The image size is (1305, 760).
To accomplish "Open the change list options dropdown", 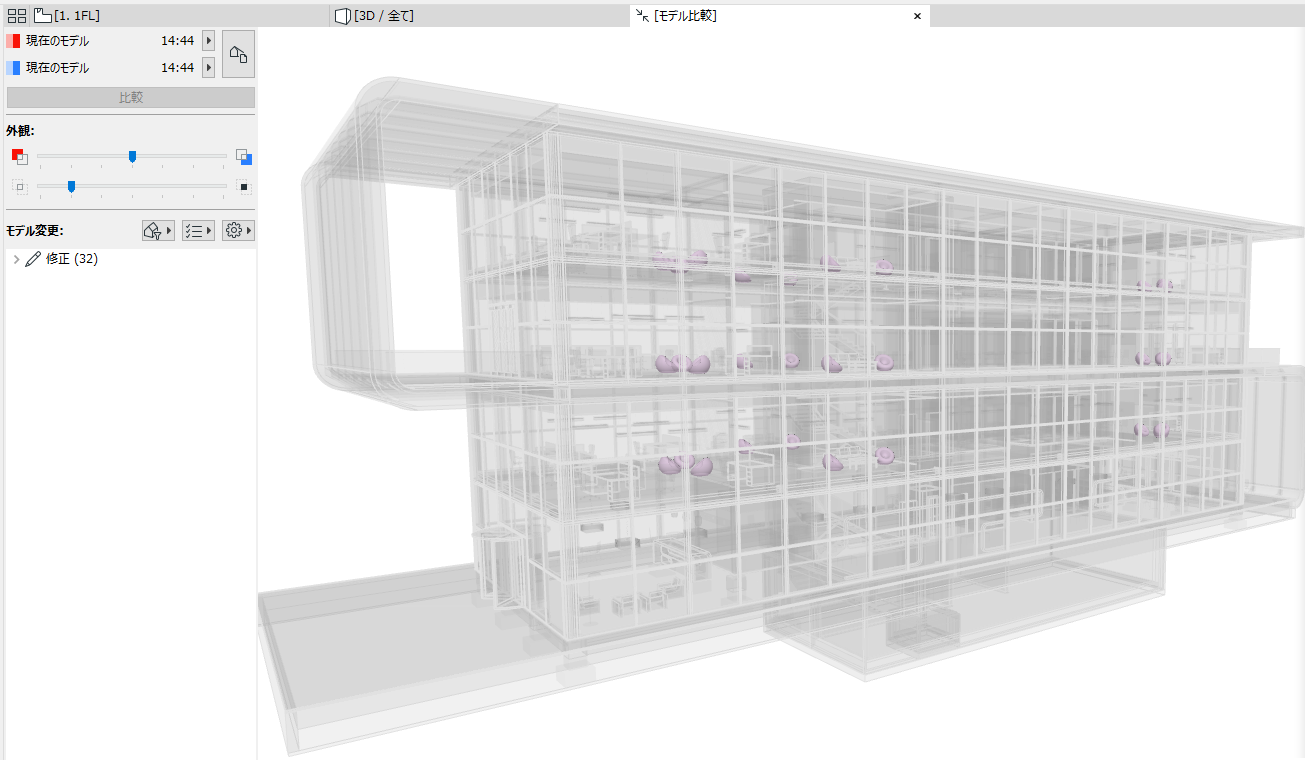I will coord(198,230).
